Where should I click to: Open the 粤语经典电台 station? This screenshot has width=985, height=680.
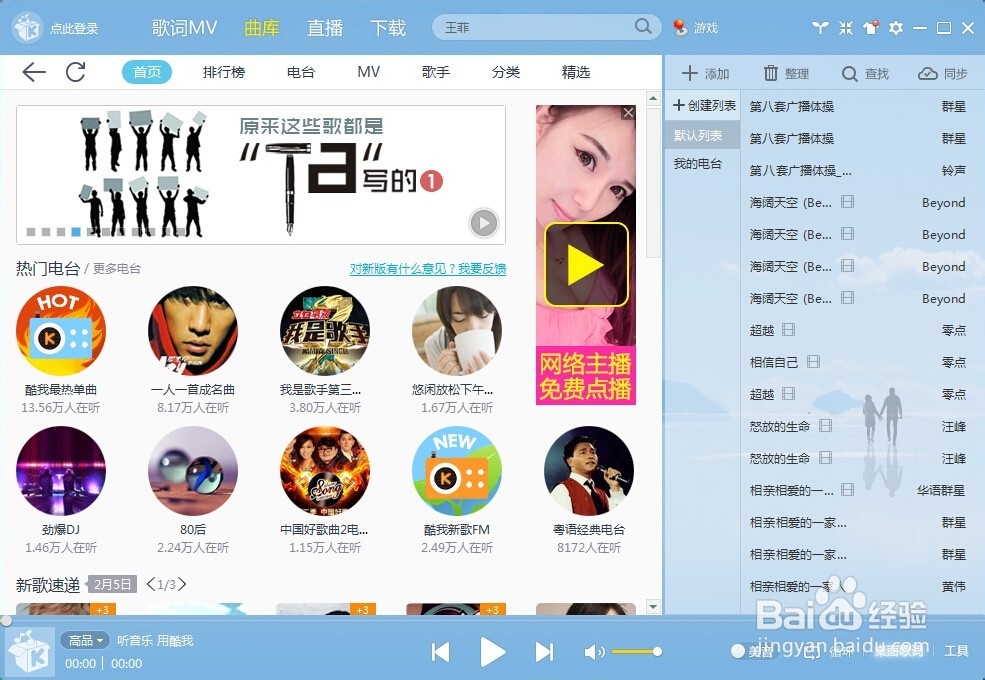tap(589, 471)
